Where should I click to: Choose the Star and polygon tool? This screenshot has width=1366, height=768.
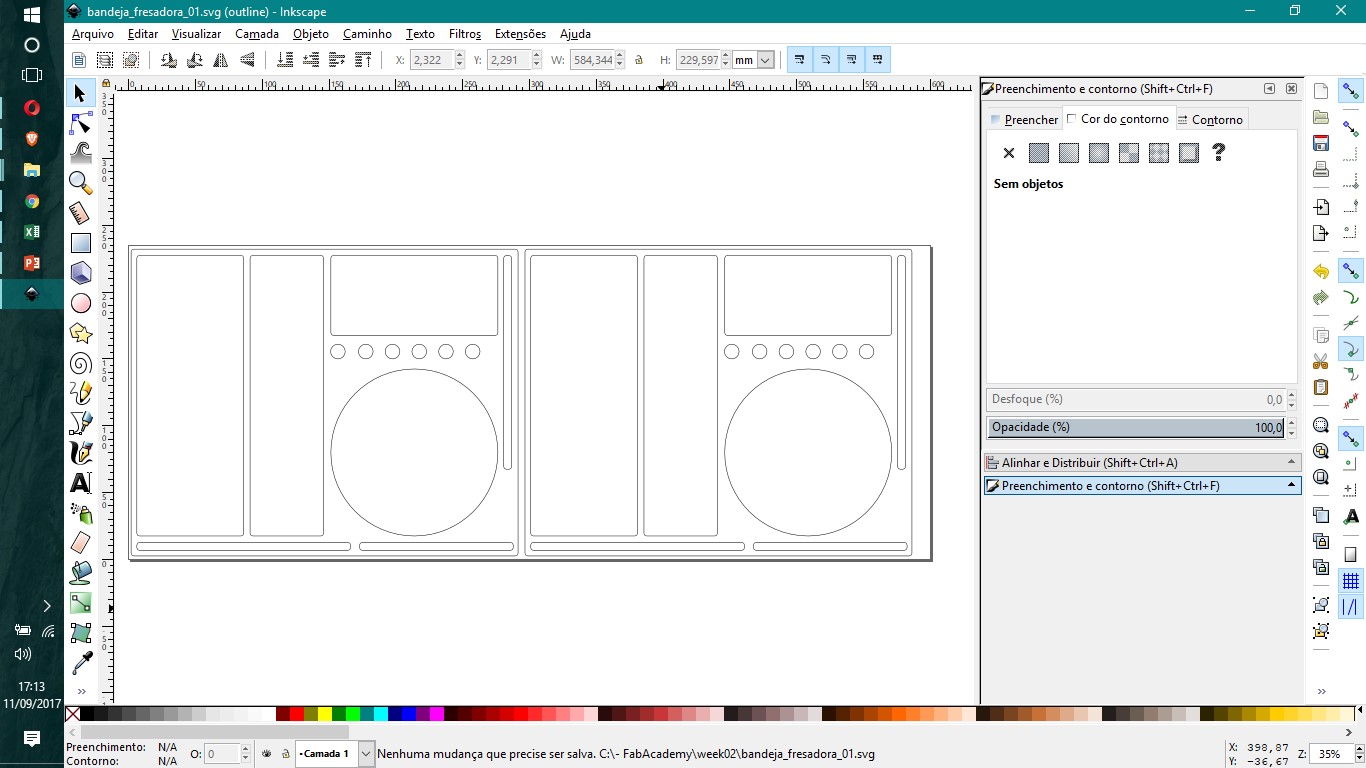[x=81, y=333]
